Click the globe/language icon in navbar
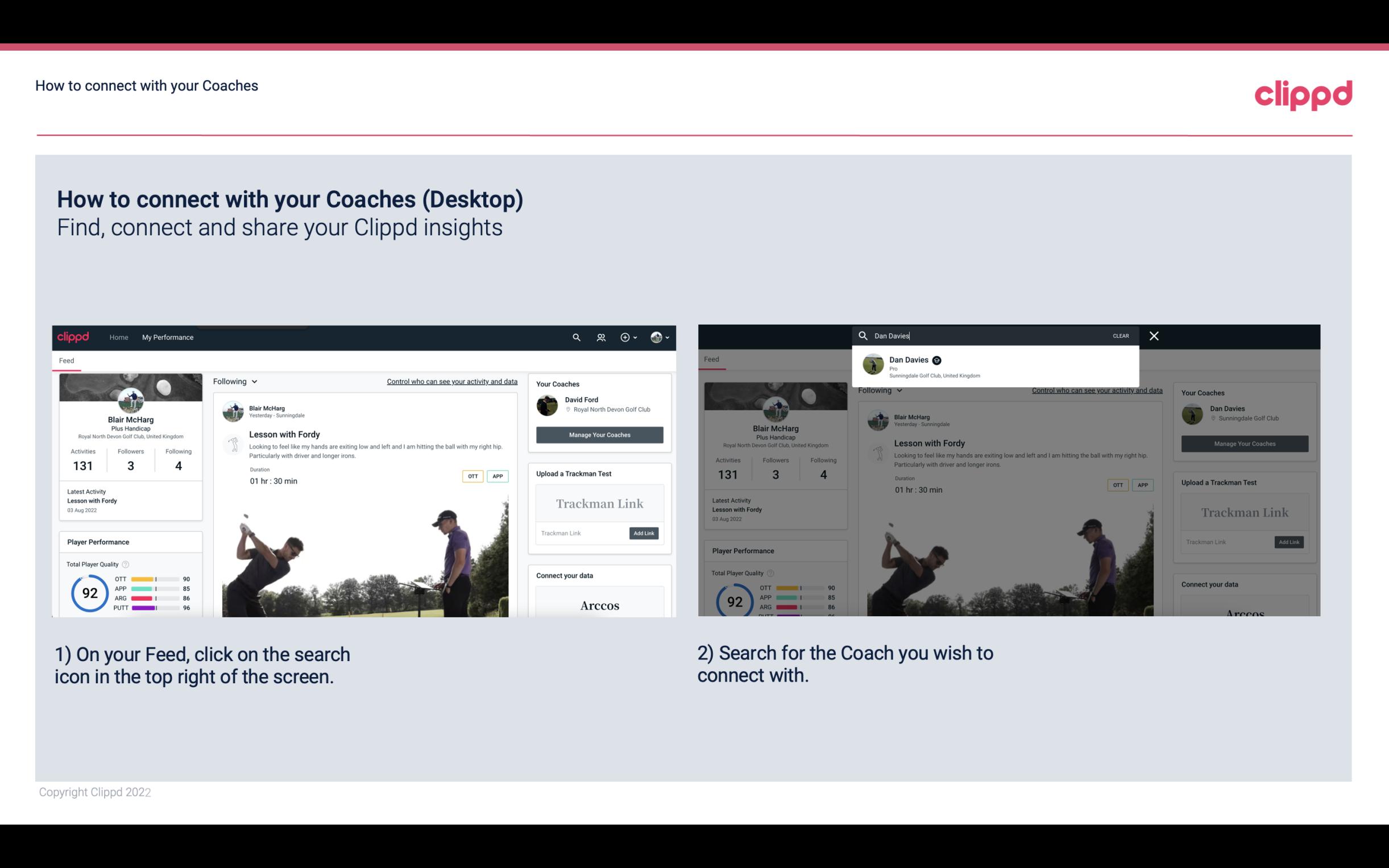 coord(656,337)
